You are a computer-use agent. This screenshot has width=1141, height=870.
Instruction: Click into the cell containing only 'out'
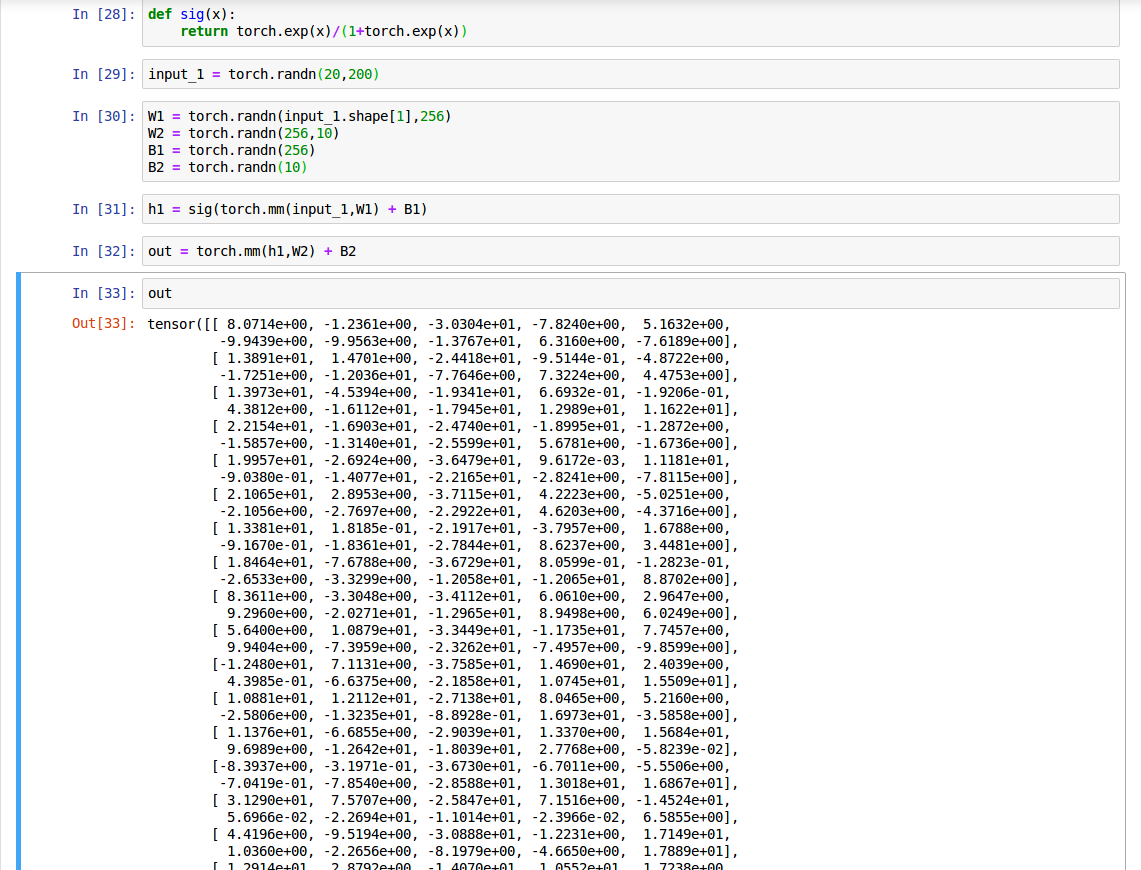tap(160, 293)
